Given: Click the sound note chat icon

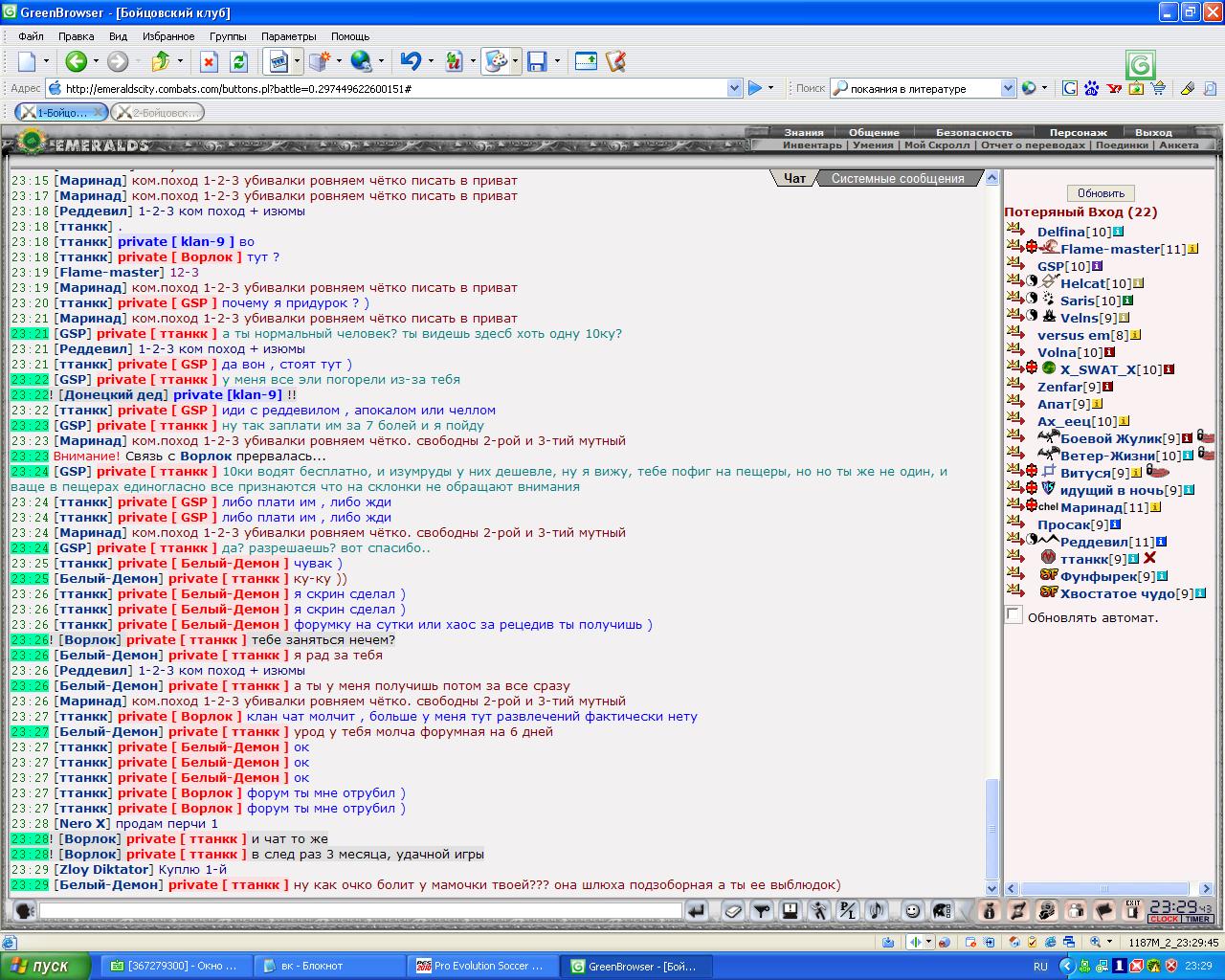Looking at the screenshot, I should [x=875, y=911].
